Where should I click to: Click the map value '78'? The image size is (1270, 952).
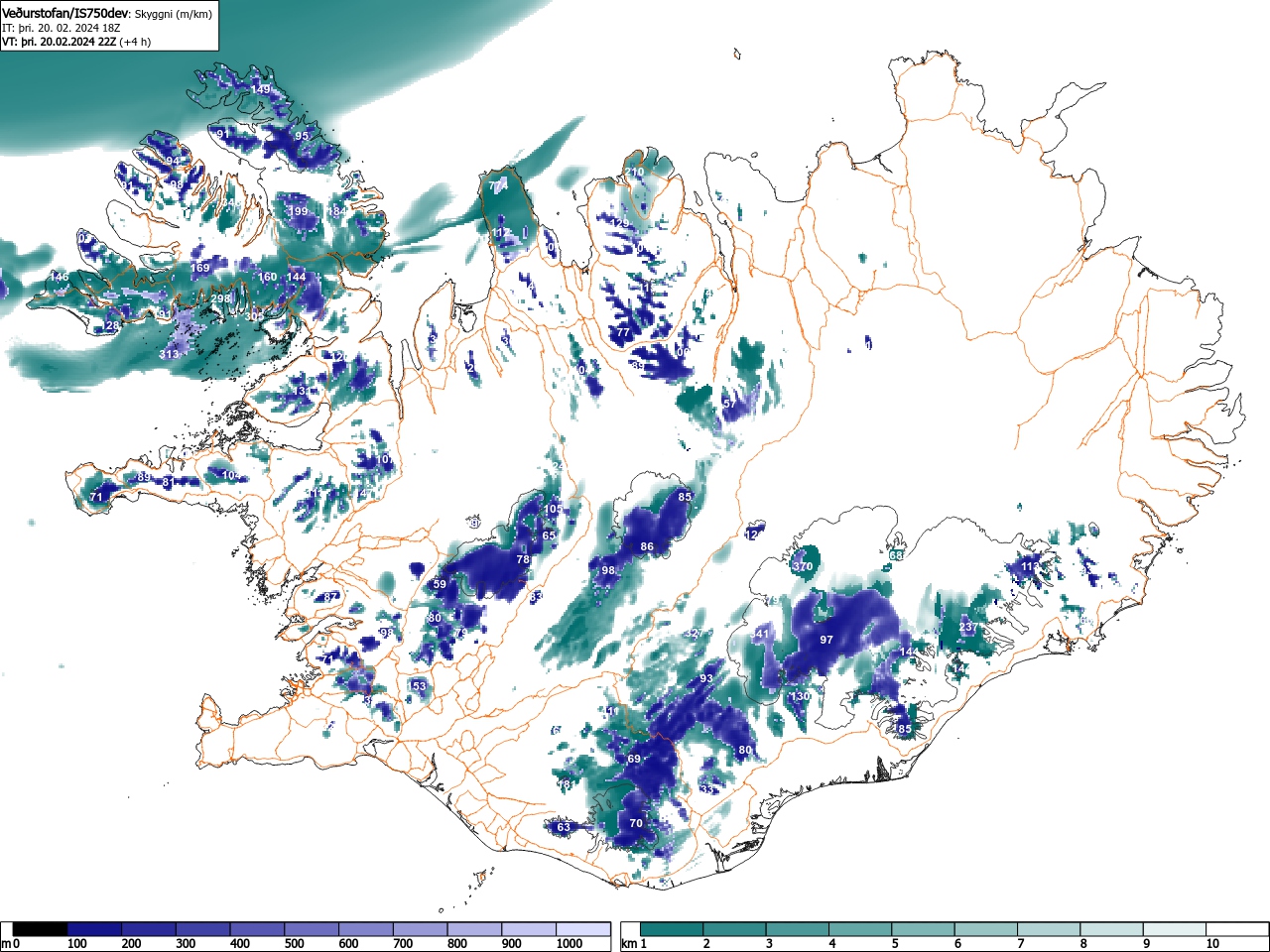click(523, 559)
